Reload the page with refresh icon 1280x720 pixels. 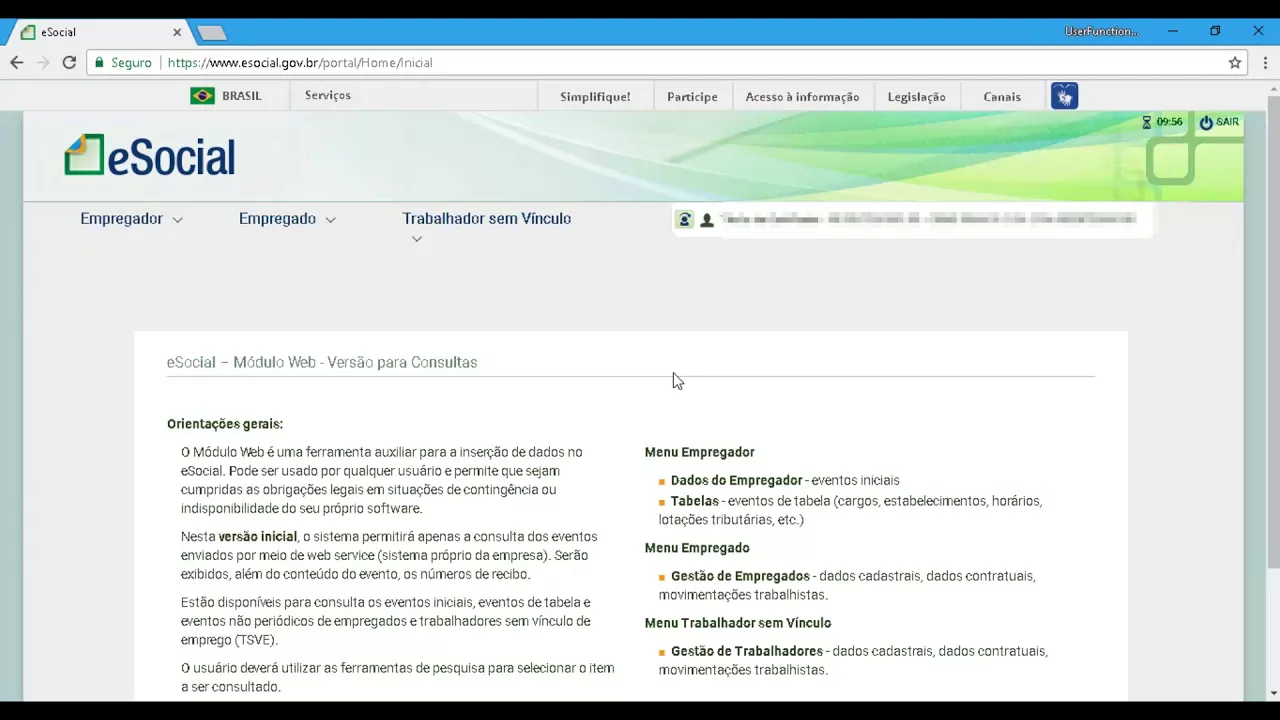[69, 62]
